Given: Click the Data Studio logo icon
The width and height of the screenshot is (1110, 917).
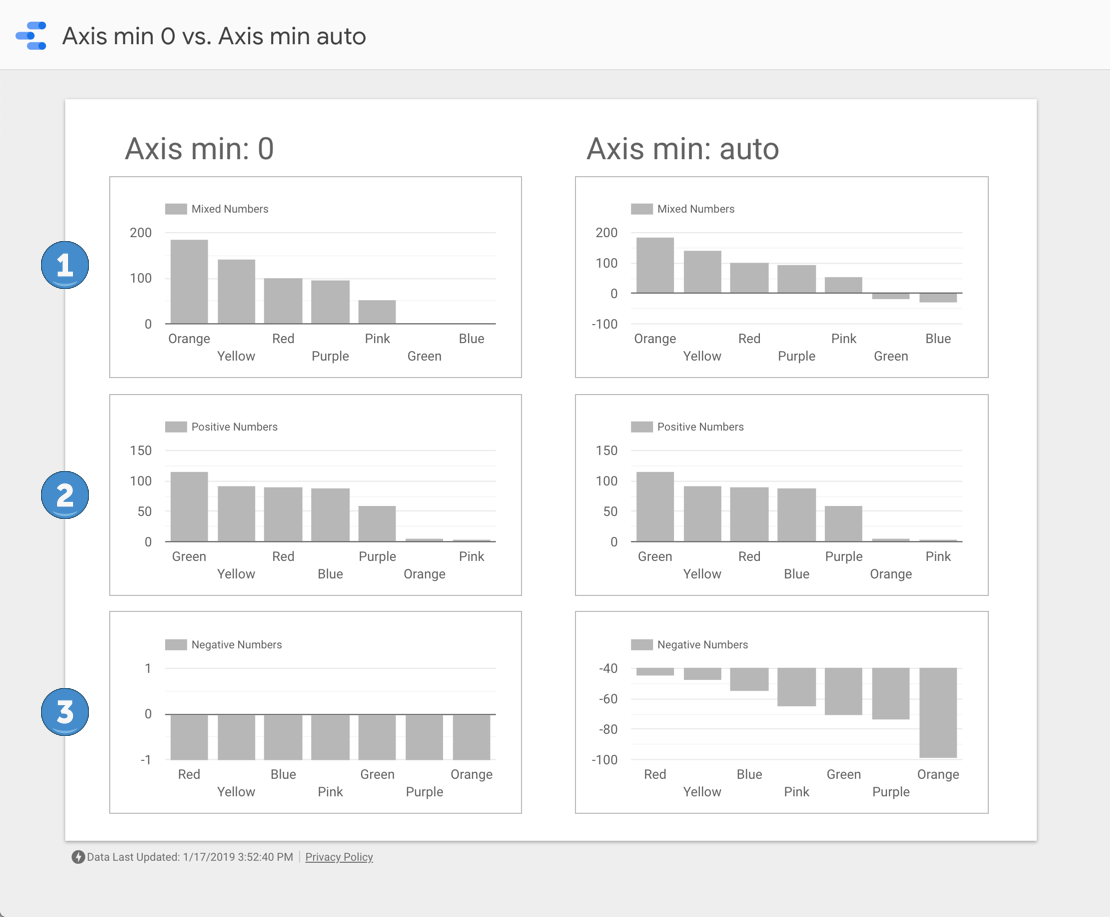Looking at the screenshot, I should coord(31,35).
